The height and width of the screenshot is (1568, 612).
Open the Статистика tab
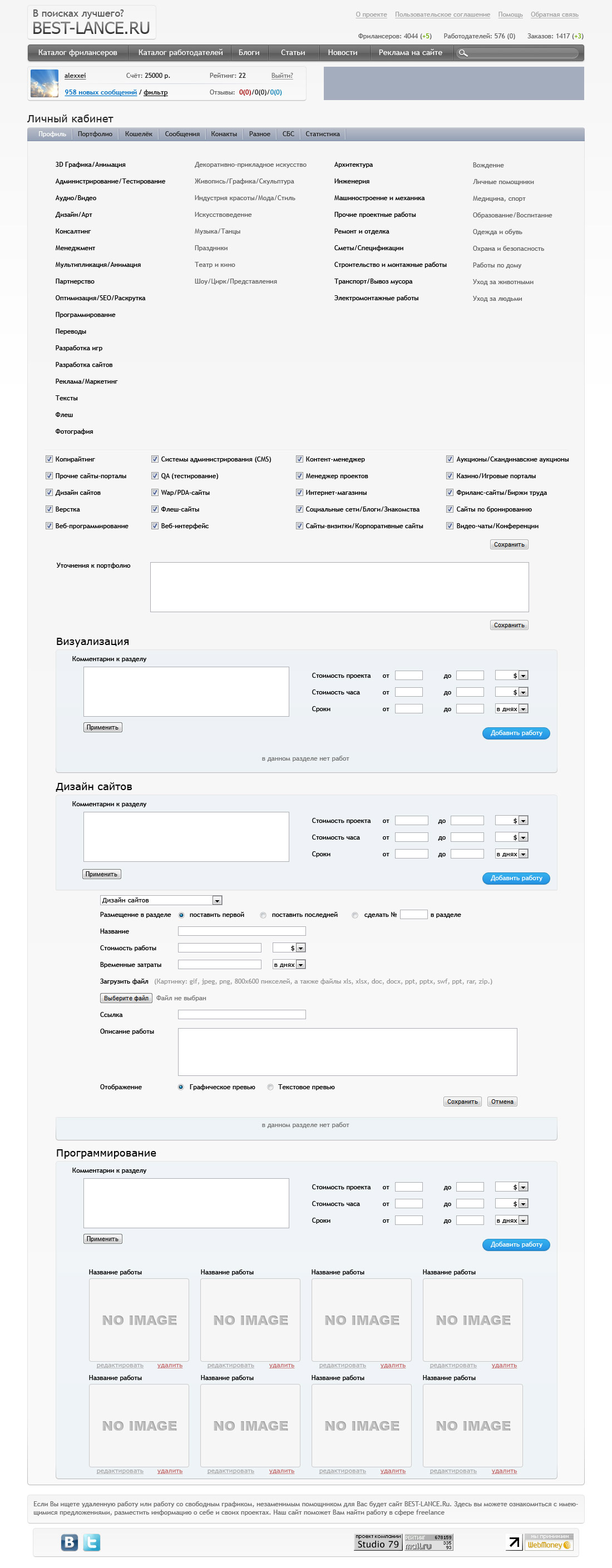coord(323,134)
